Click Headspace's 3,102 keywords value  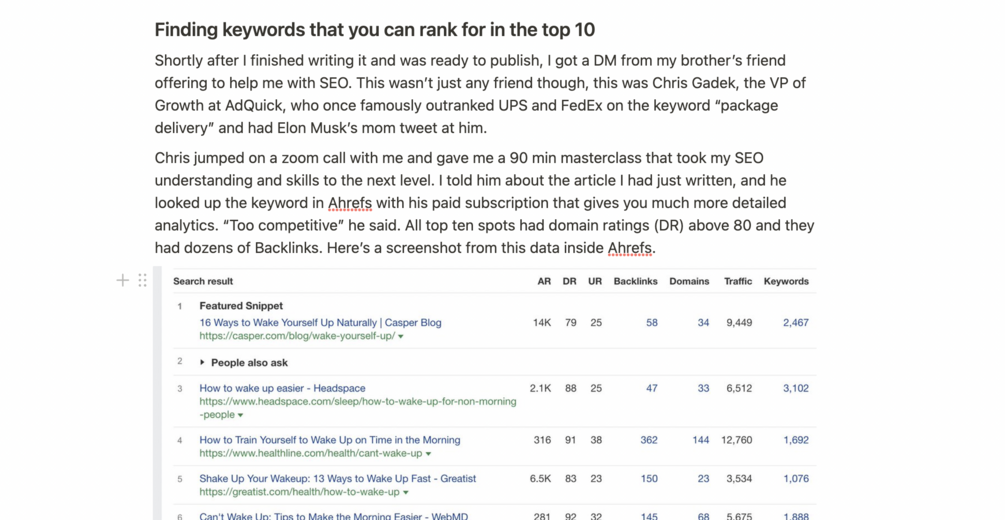795,388
